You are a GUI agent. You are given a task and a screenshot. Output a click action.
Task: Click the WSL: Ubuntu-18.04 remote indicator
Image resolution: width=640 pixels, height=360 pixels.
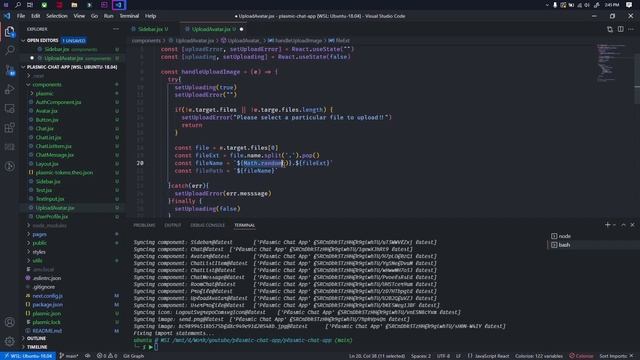tap(28, 356)
